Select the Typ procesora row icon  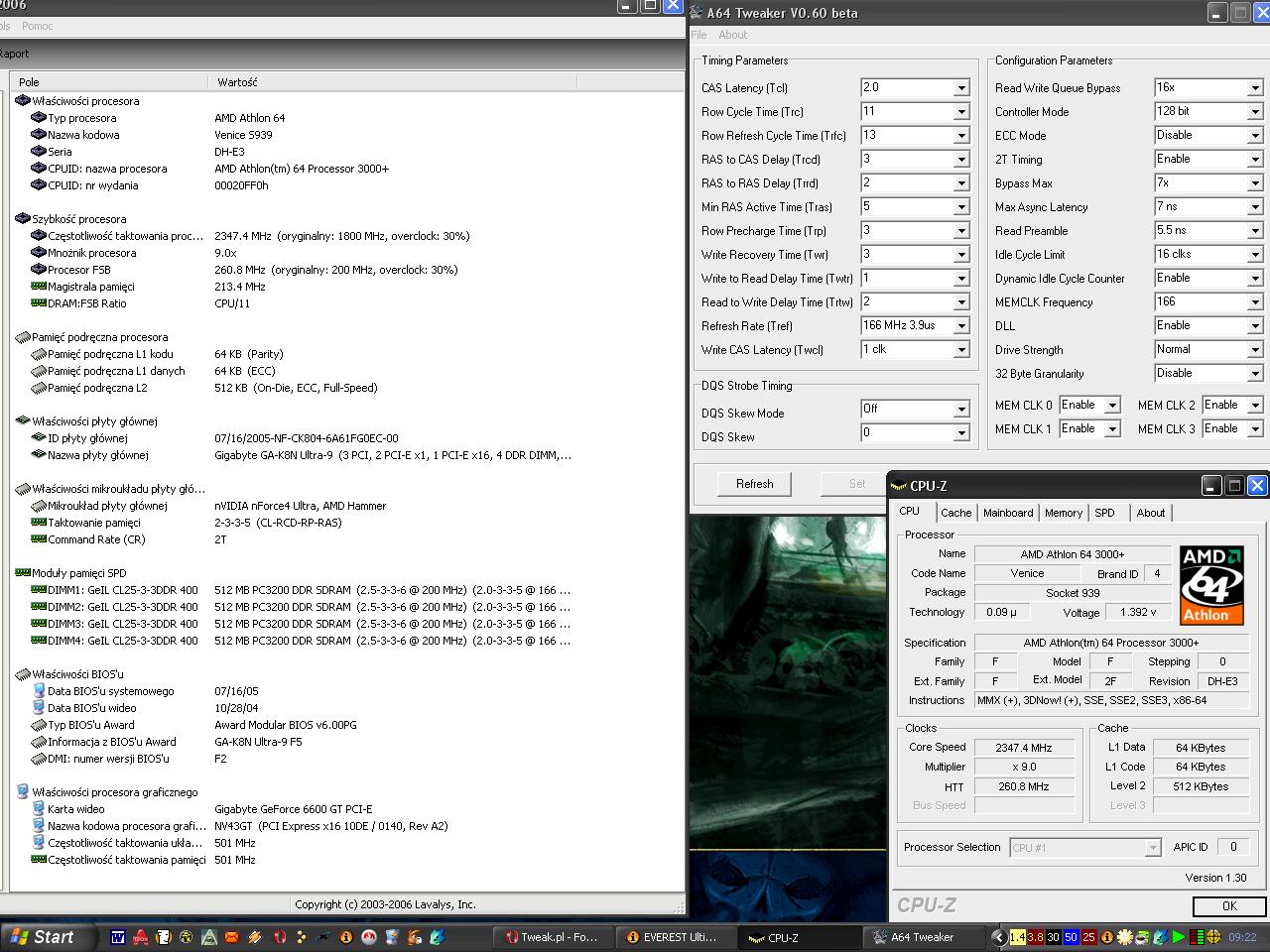tap(39, 118)
